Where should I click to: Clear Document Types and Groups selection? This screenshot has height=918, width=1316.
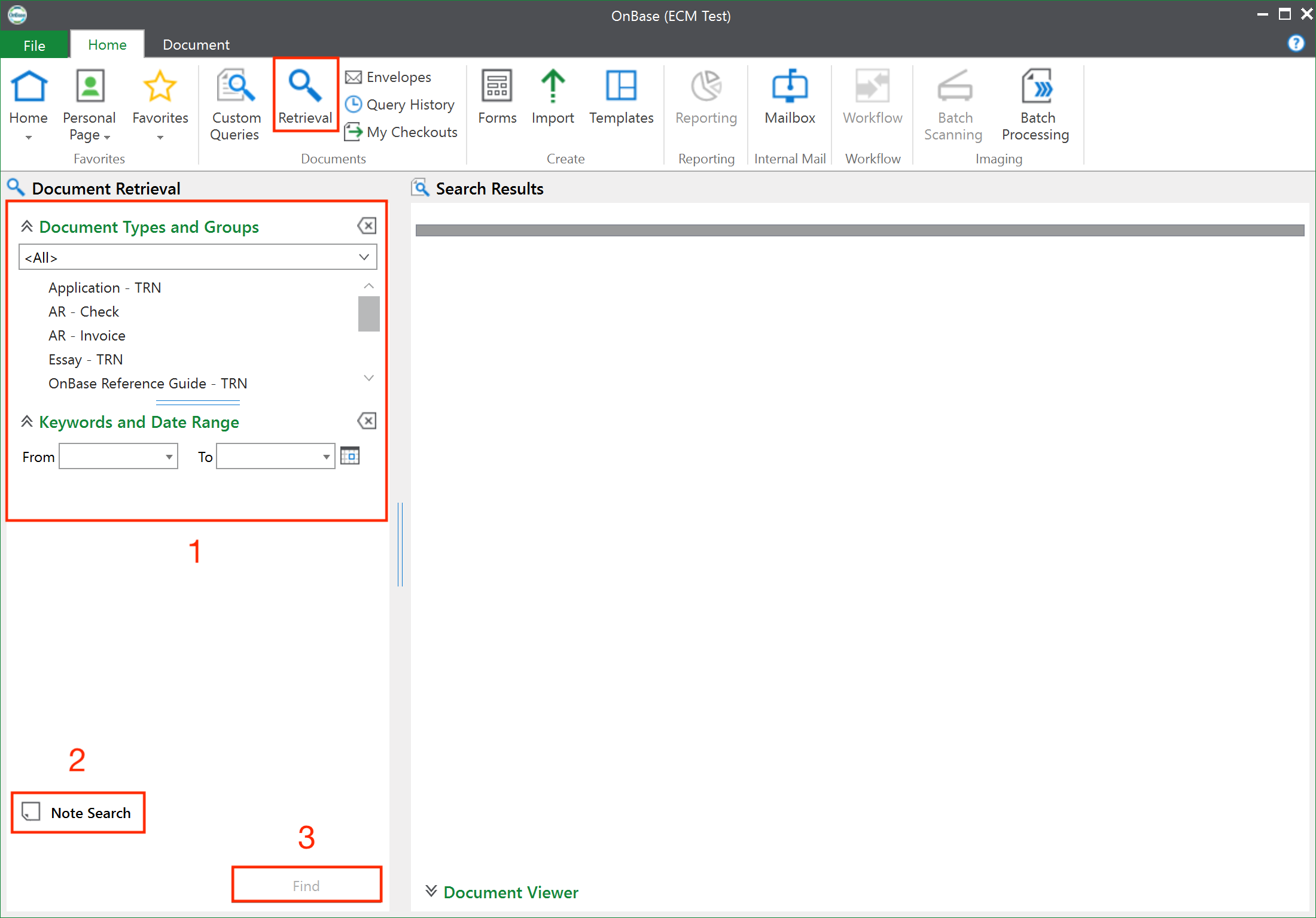(x=367, y=226)
